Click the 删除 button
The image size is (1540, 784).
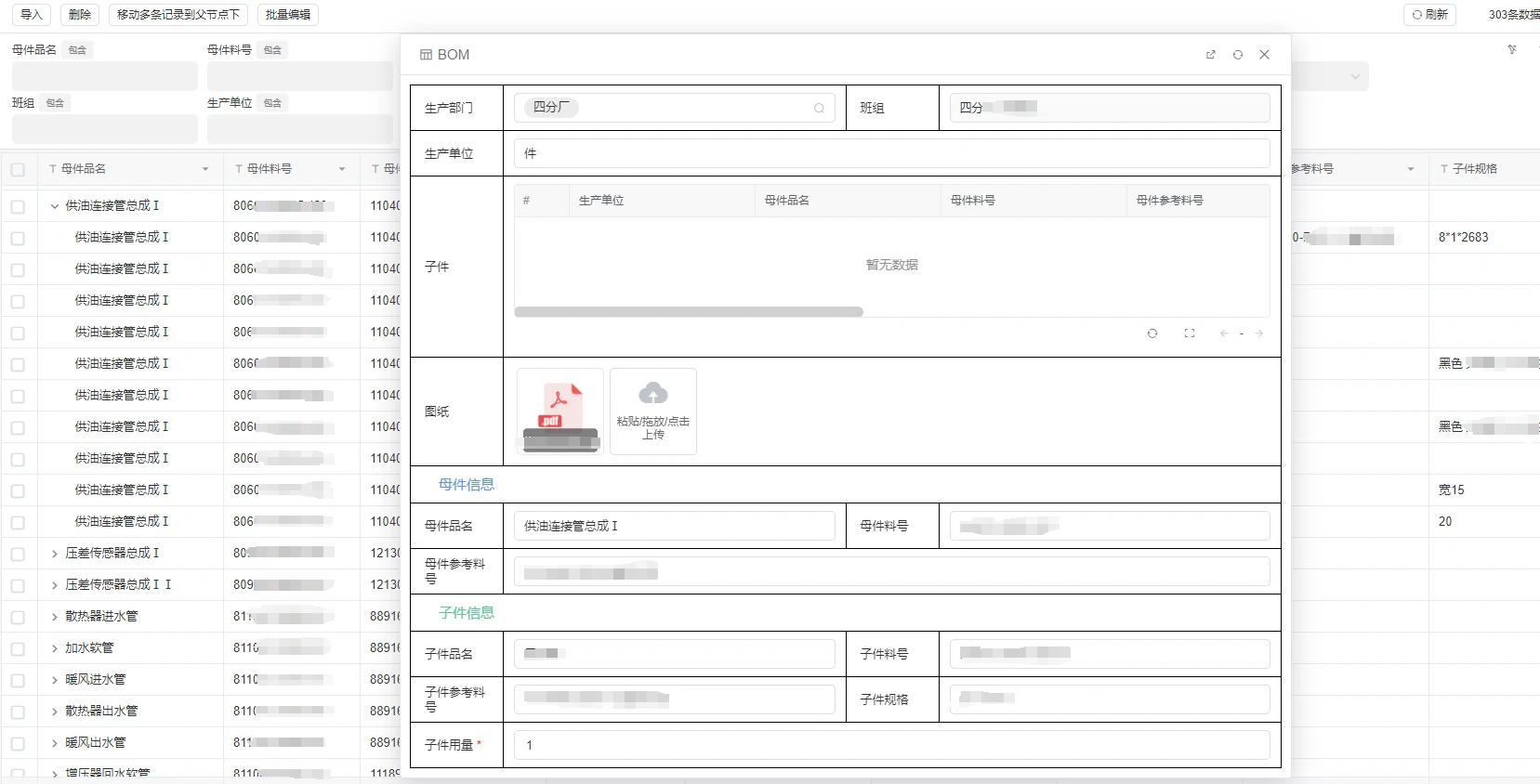(80, 15)
